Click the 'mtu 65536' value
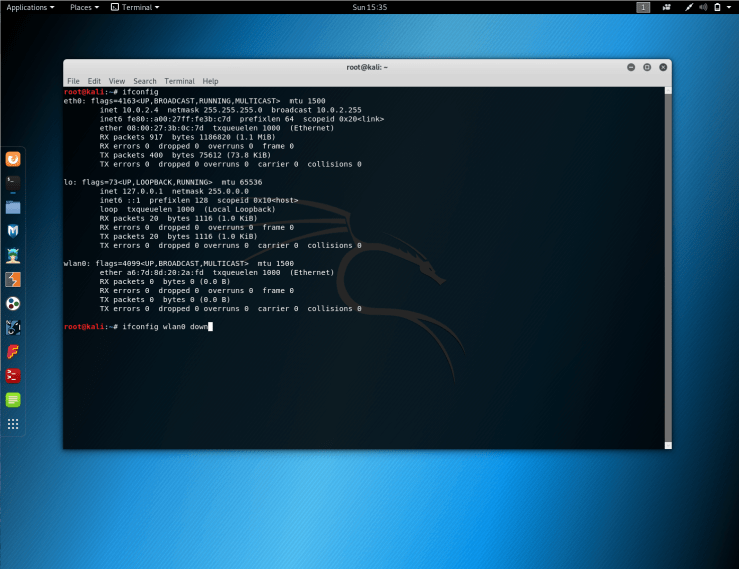The height and width of the screenshot is (569, 739). pos(241,182)
